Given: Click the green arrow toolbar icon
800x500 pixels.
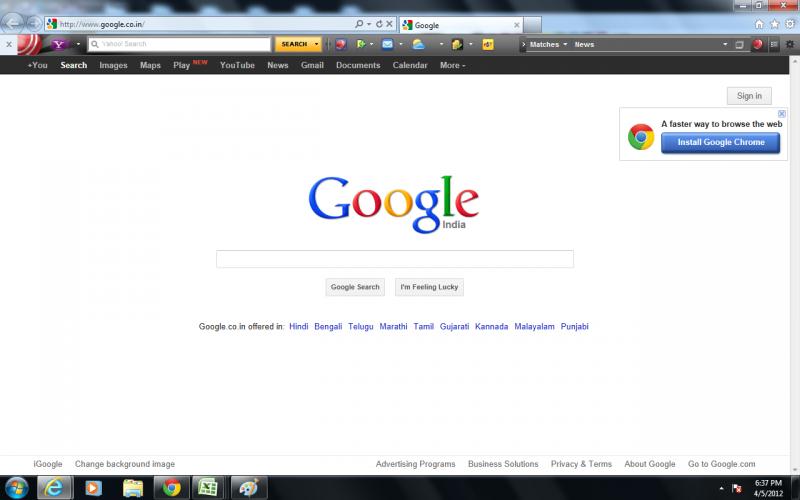Looking at the screenshot, I should click(x=361, y=44).
